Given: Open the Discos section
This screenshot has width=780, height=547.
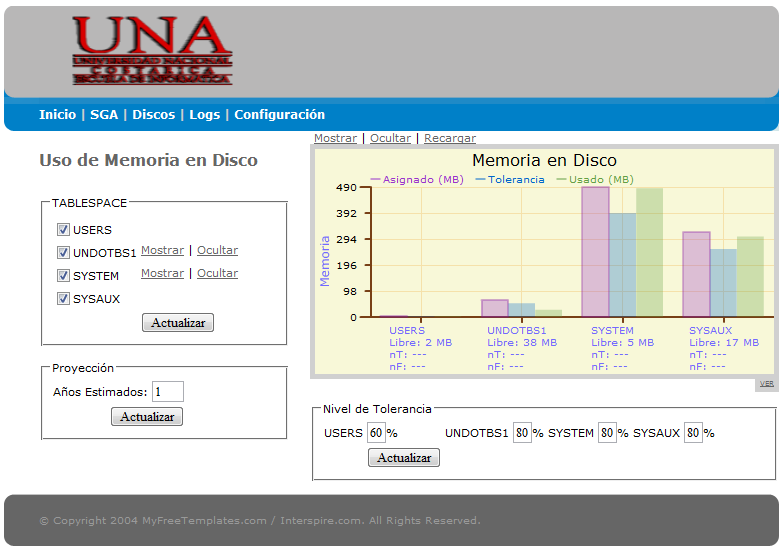Looking at the screenshot, I should 154,114.
